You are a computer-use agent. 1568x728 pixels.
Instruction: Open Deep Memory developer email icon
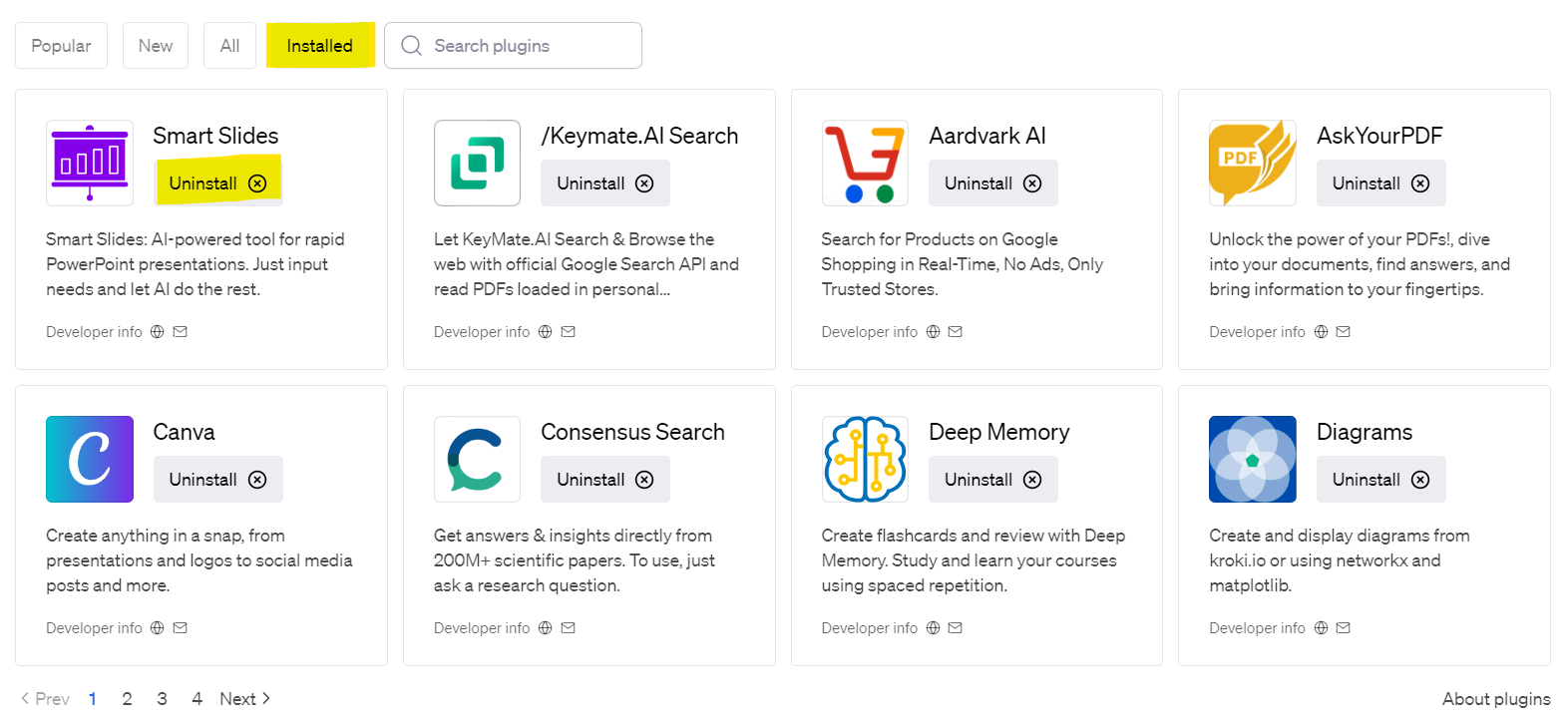point(956,628)
